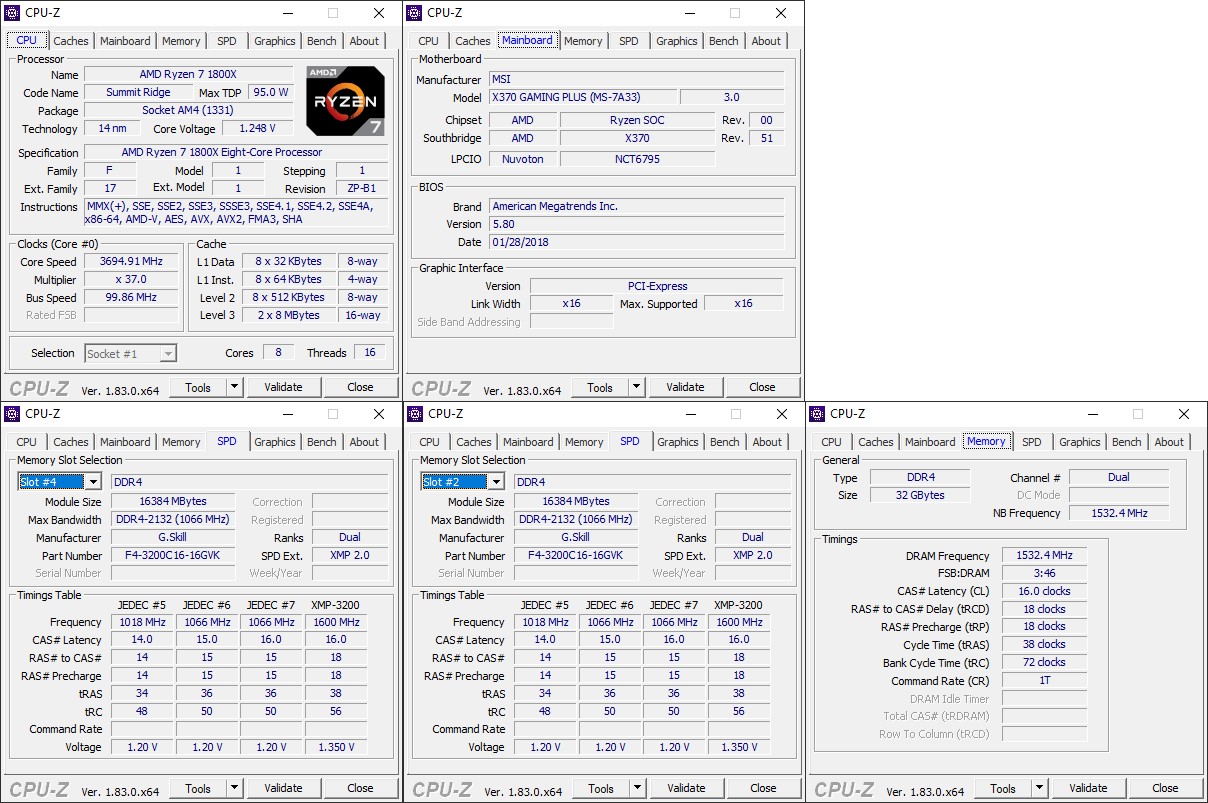Open Bench tab in the Slot #2 SPD window
Image resolution: width=1208 pixels, height=803 pixels.
(725, 442)
